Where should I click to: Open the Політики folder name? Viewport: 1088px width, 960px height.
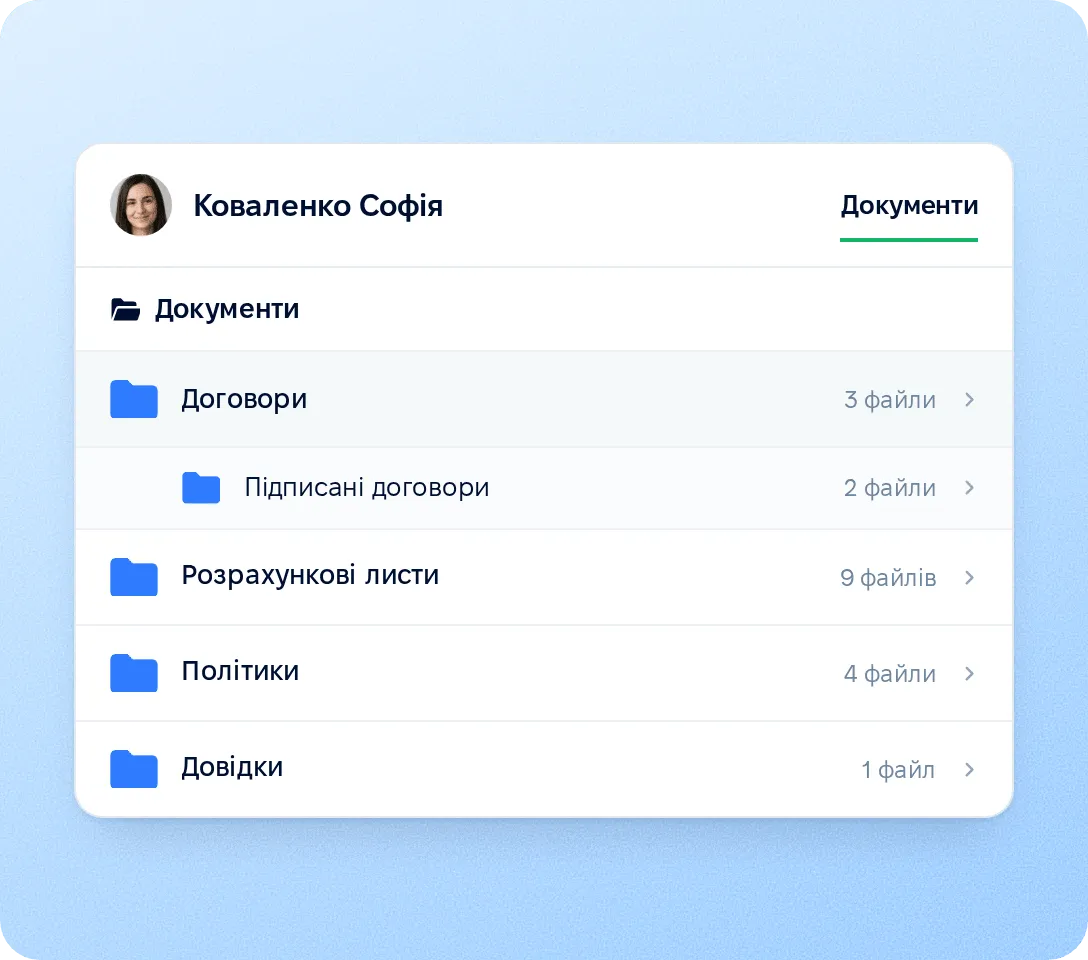pyautogui.click(x=240, y=671)
